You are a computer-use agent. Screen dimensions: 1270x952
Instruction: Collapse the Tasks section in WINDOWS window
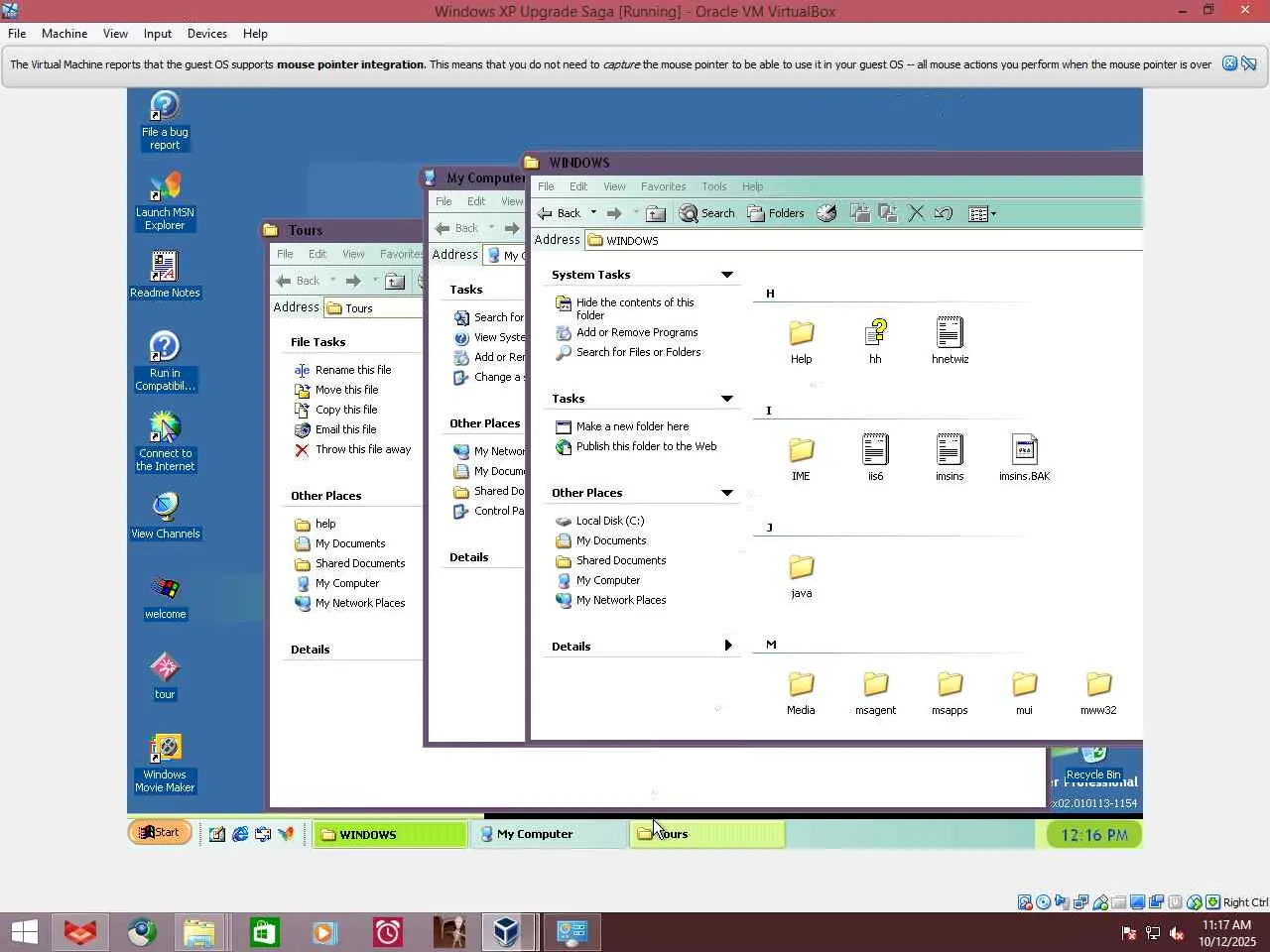[726, 399]
